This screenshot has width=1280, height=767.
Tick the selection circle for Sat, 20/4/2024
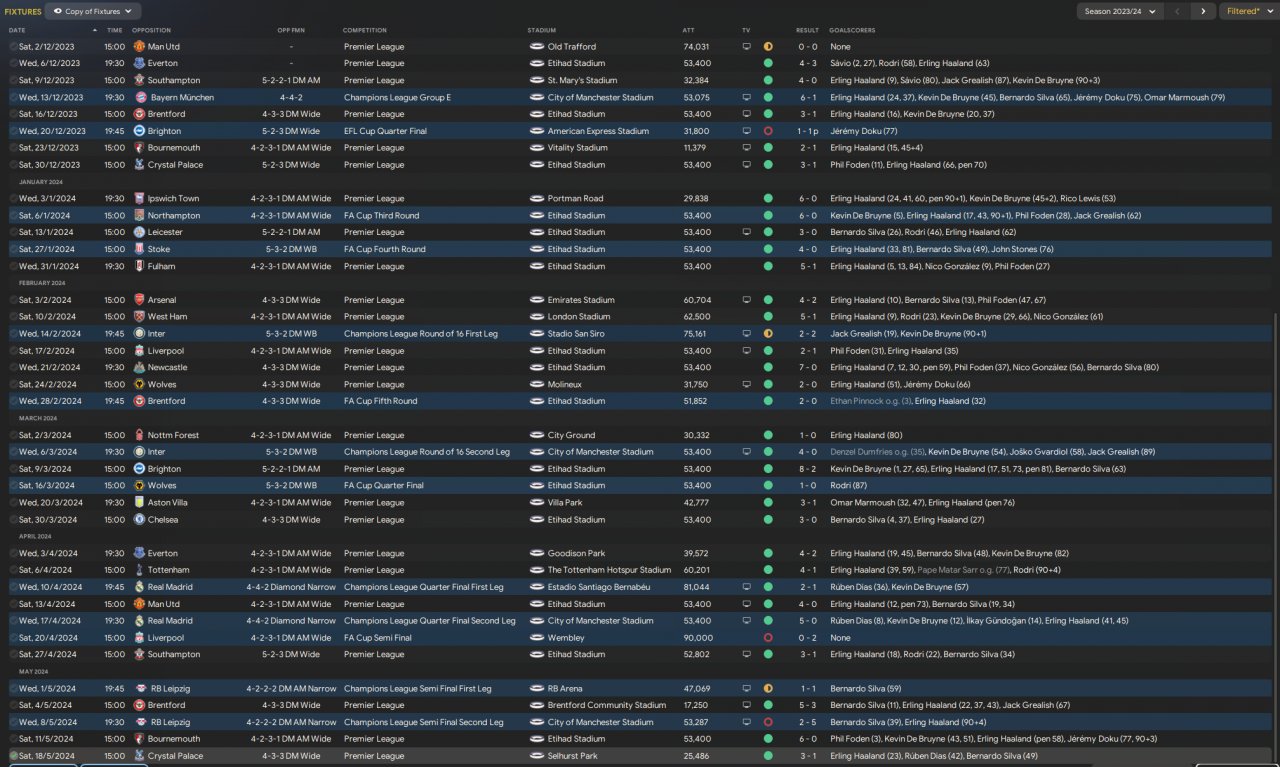point(14,638)
